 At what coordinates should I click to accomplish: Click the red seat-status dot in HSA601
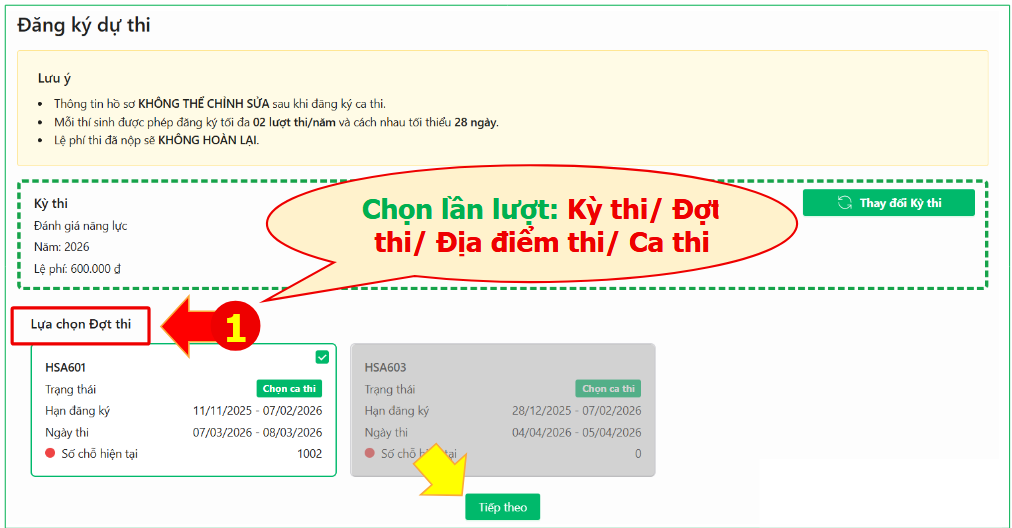click(50, 454)
